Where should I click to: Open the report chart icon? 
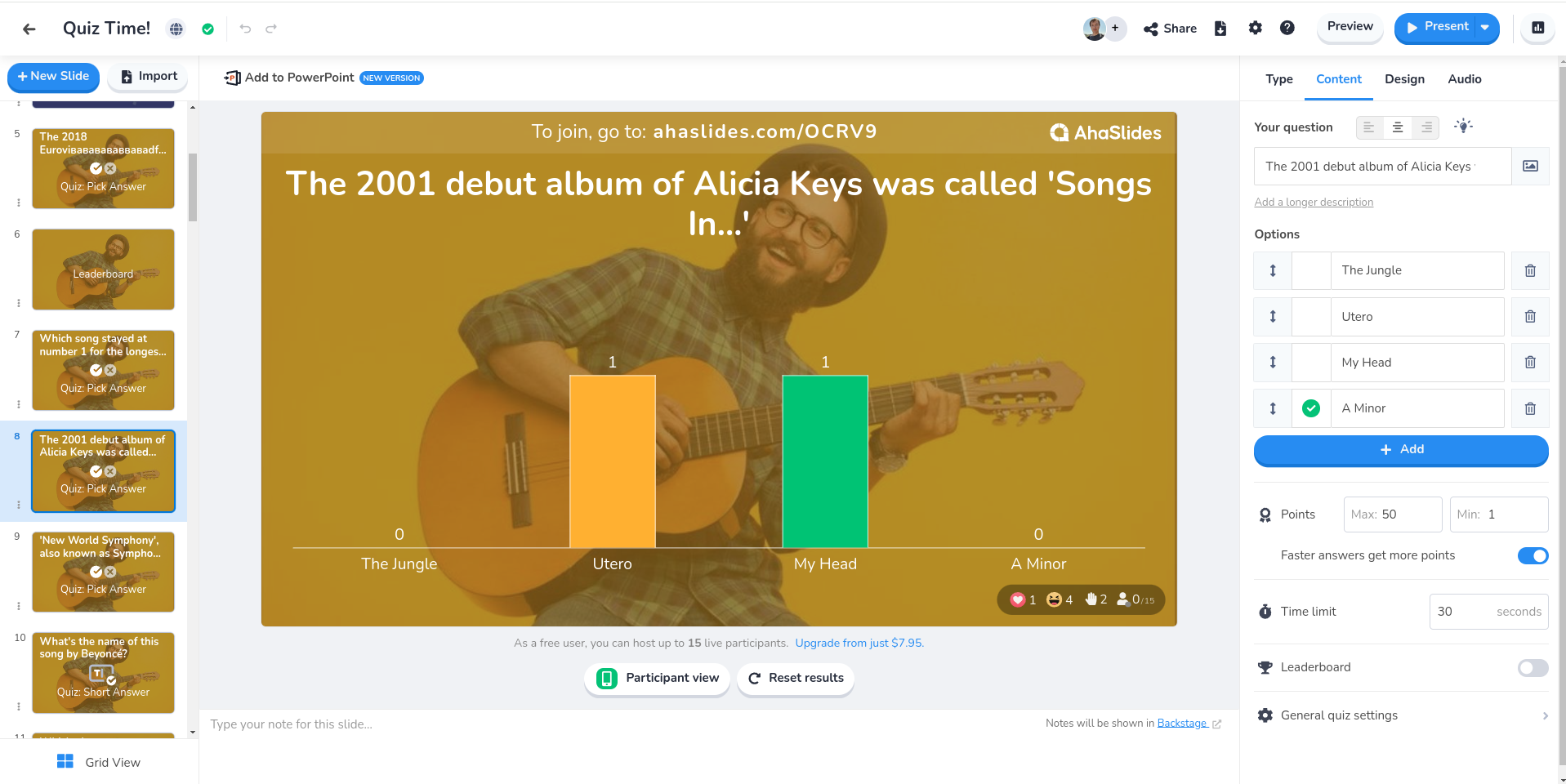[1537, 28]
